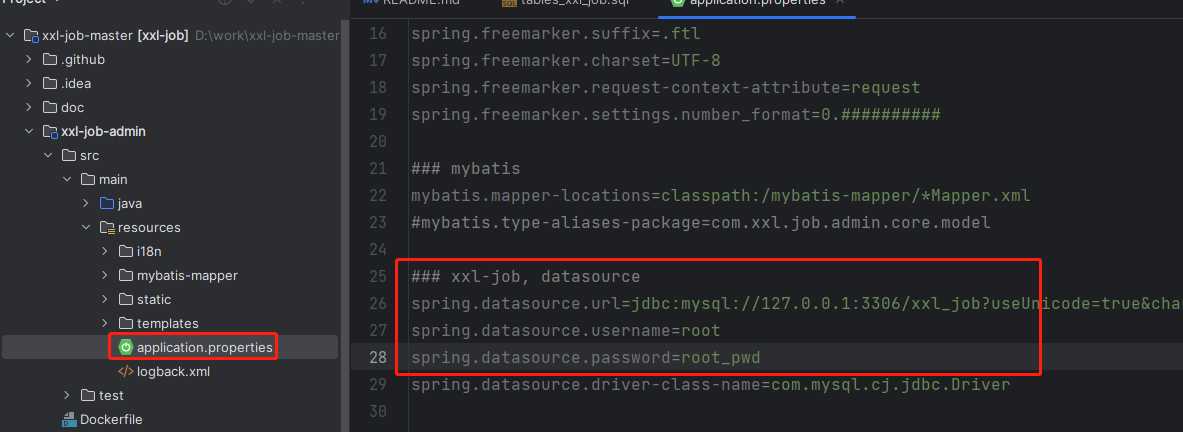Click the test folder icon
Image resolution: width=1183 pixels, height=432 pixels.
(x=87, y=395)
